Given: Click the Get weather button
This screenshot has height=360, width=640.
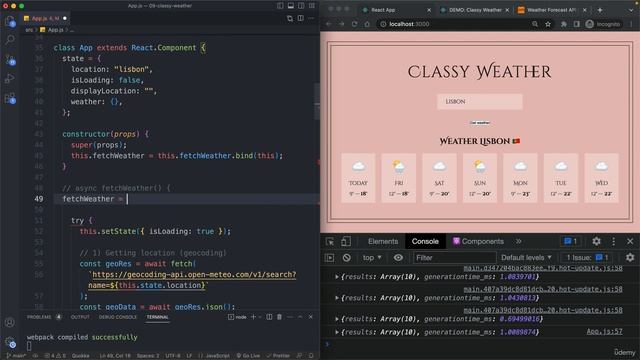Looking at the screenshot, I should [x=480, y=122].
